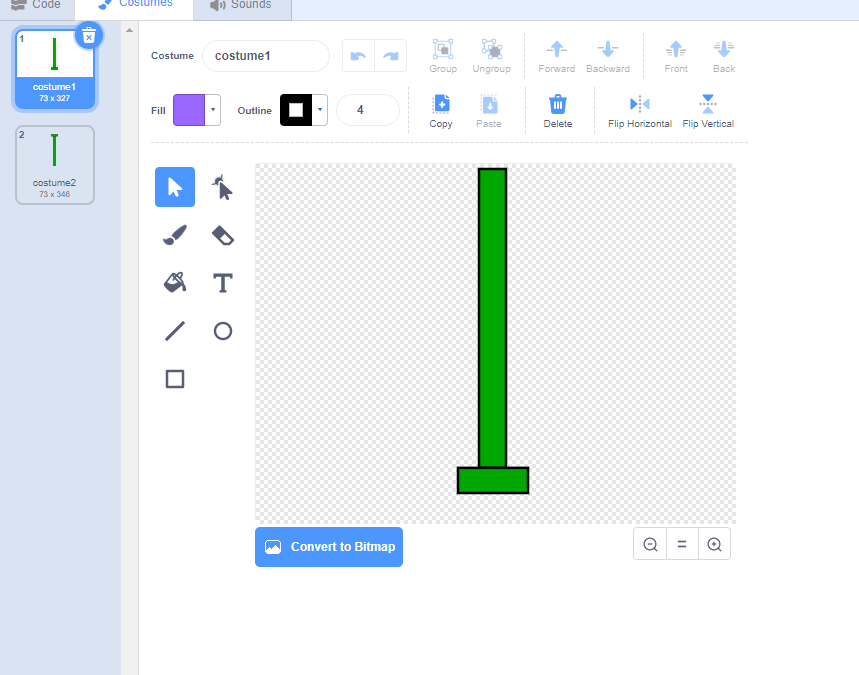The width and height of the screenshot is (859, 675).
Task: Move shape Backward one layer
Action: (x=608, y=56)
